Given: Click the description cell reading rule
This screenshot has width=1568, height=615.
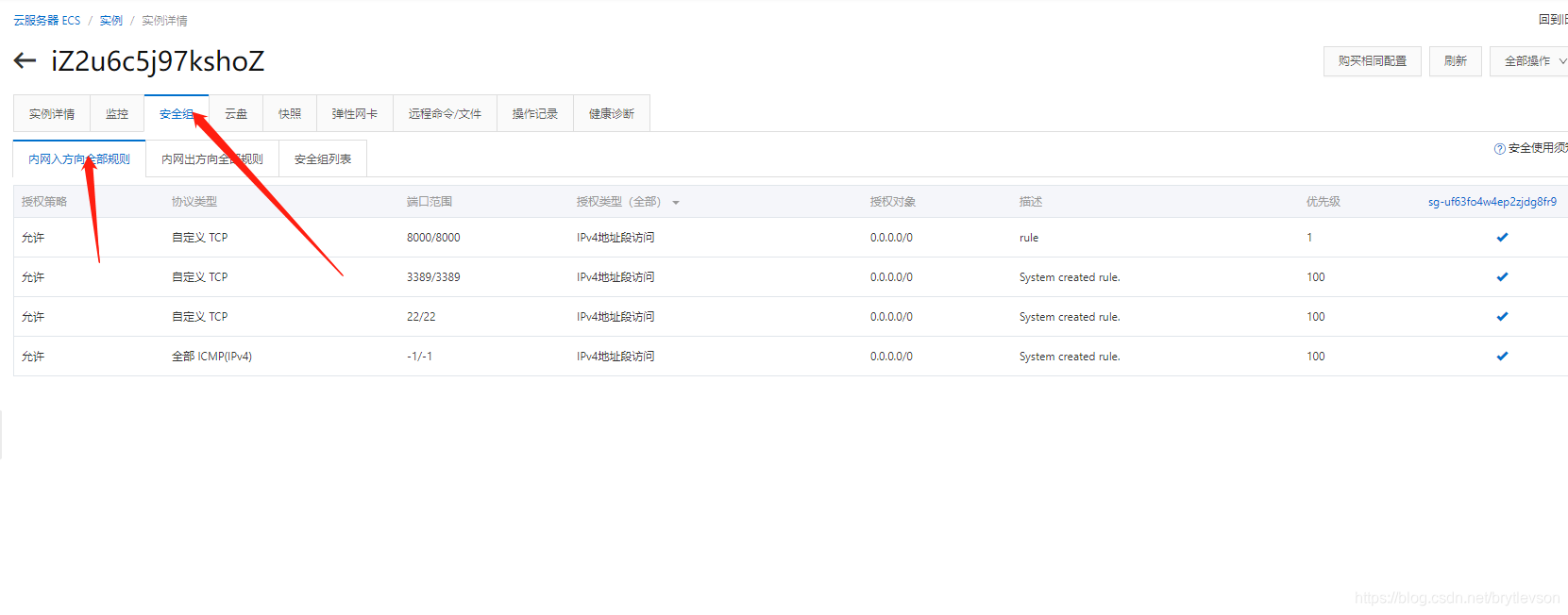Looking at the screenshot, I should [x=1029, y=238].
